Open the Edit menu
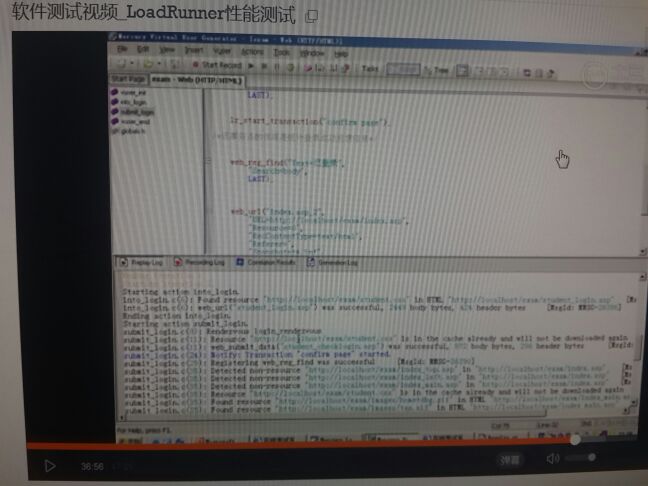Image resolution: width=648 pixels, height=486 pixels. click(143, 50)
